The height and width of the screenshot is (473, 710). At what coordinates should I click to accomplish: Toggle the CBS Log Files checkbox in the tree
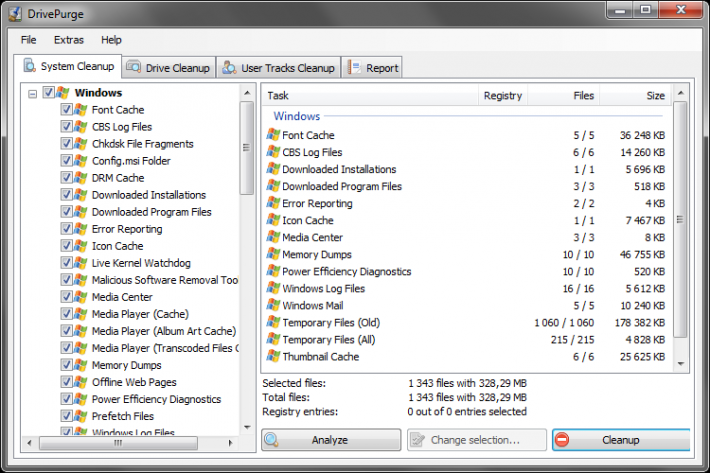pyautogui.click(x=67, y=126)
